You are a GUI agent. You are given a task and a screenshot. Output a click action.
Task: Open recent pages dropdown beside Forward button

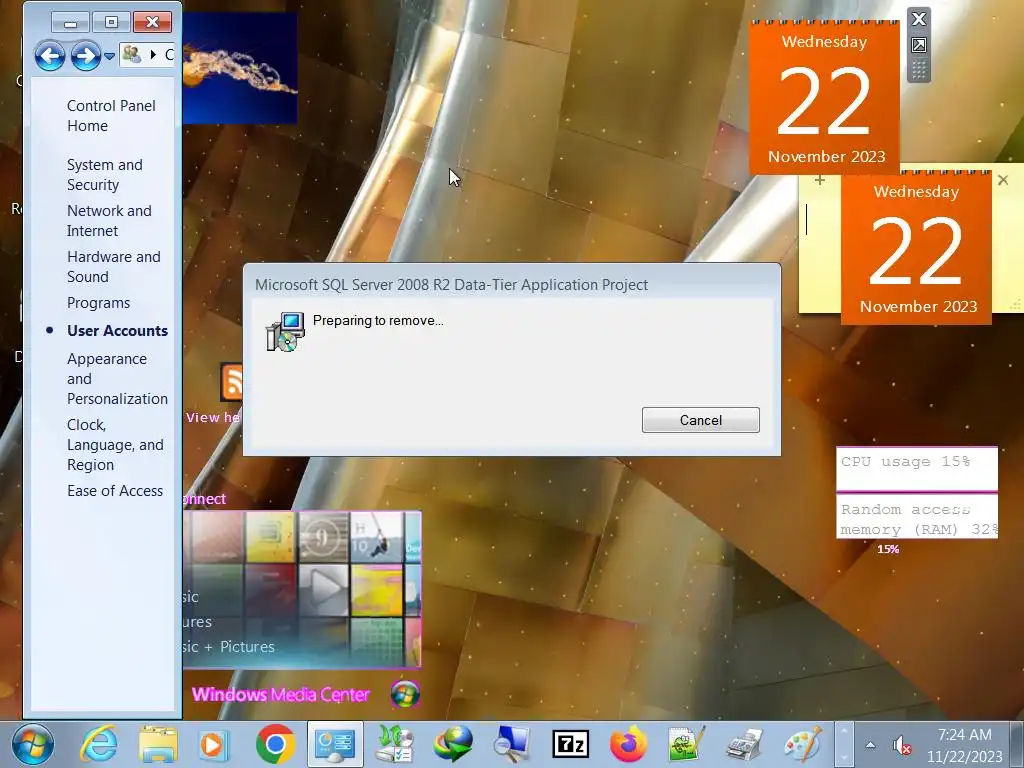(x=110, y=56)
